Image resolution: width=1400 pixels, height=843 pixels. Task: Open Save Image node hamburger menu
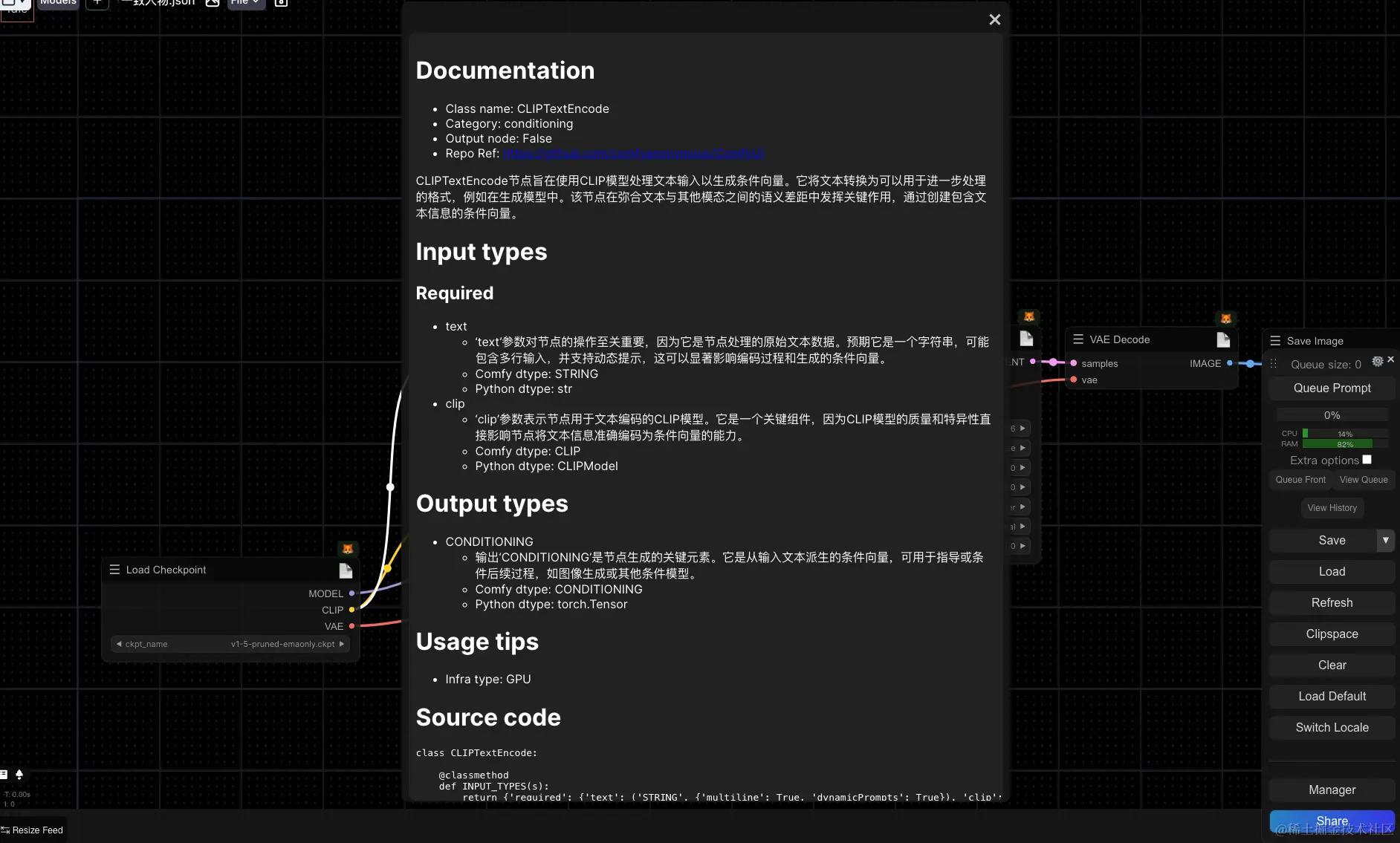point(1275,341)
